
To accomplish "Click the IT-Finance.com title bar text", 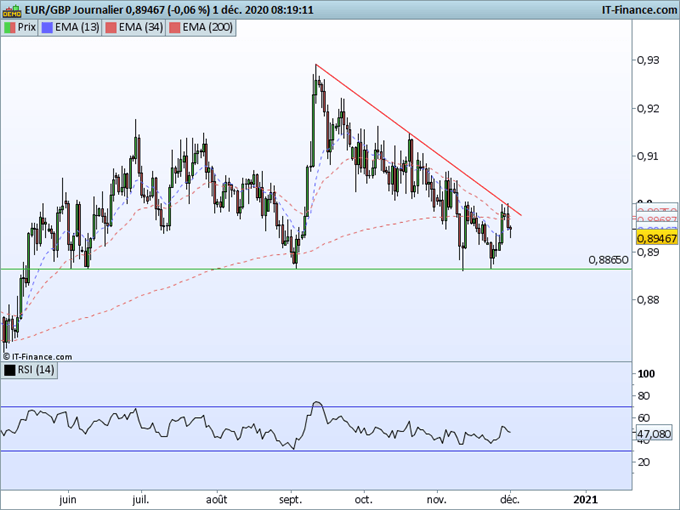I will coord(639,10).
